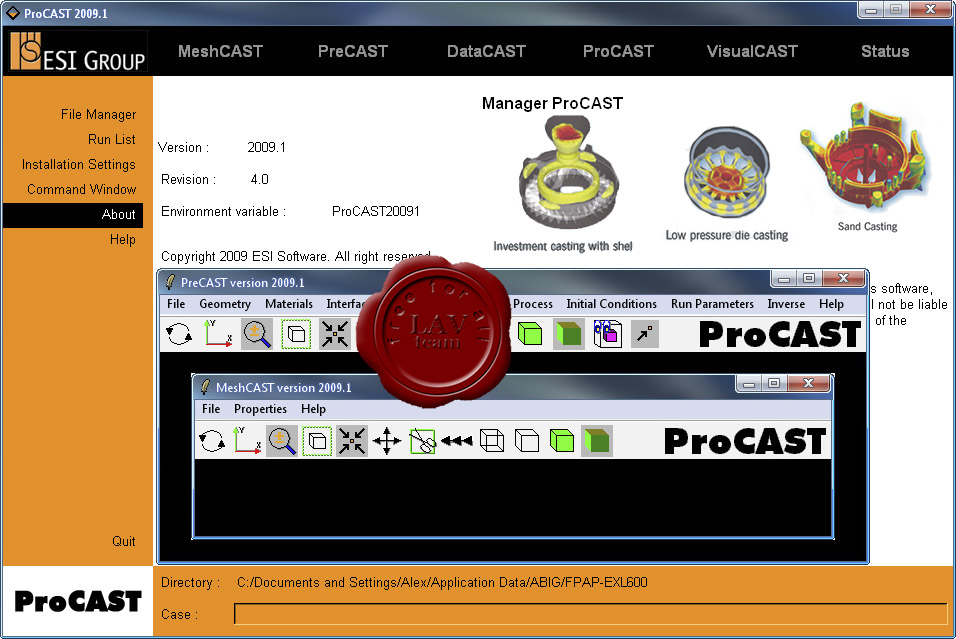956x639 pixels.
Task: Open MeshCAST File menu
Action: click(211, 409)
